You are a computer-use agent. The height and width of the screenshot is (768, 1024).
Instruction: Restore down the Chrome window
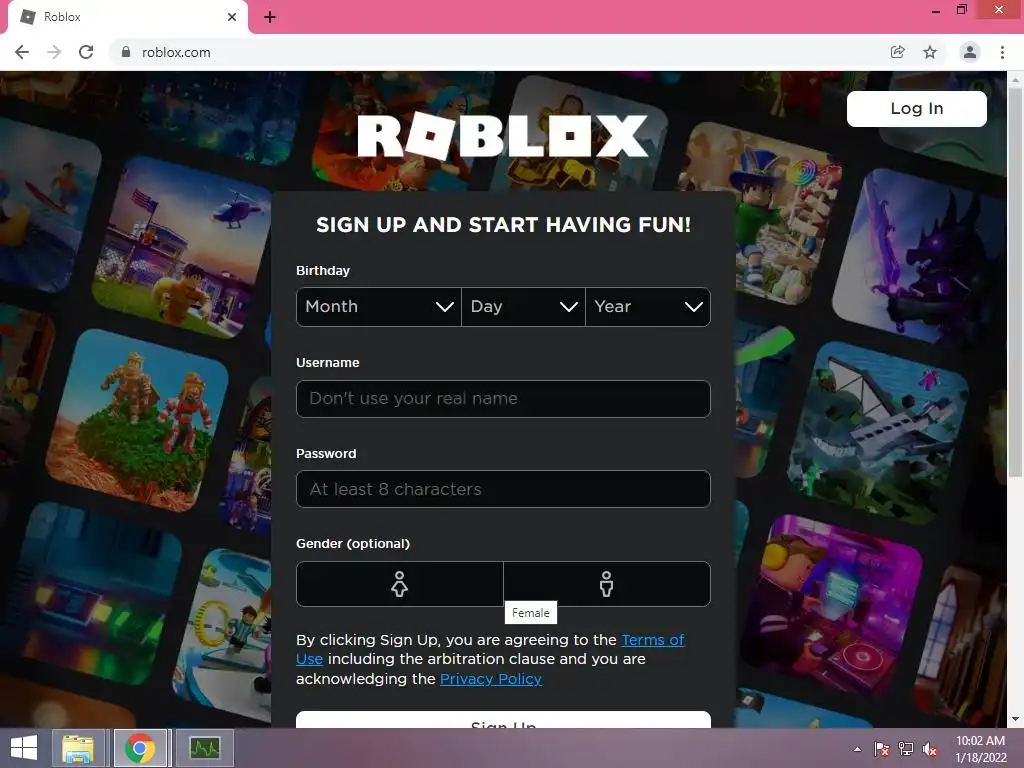pos(962,10)
